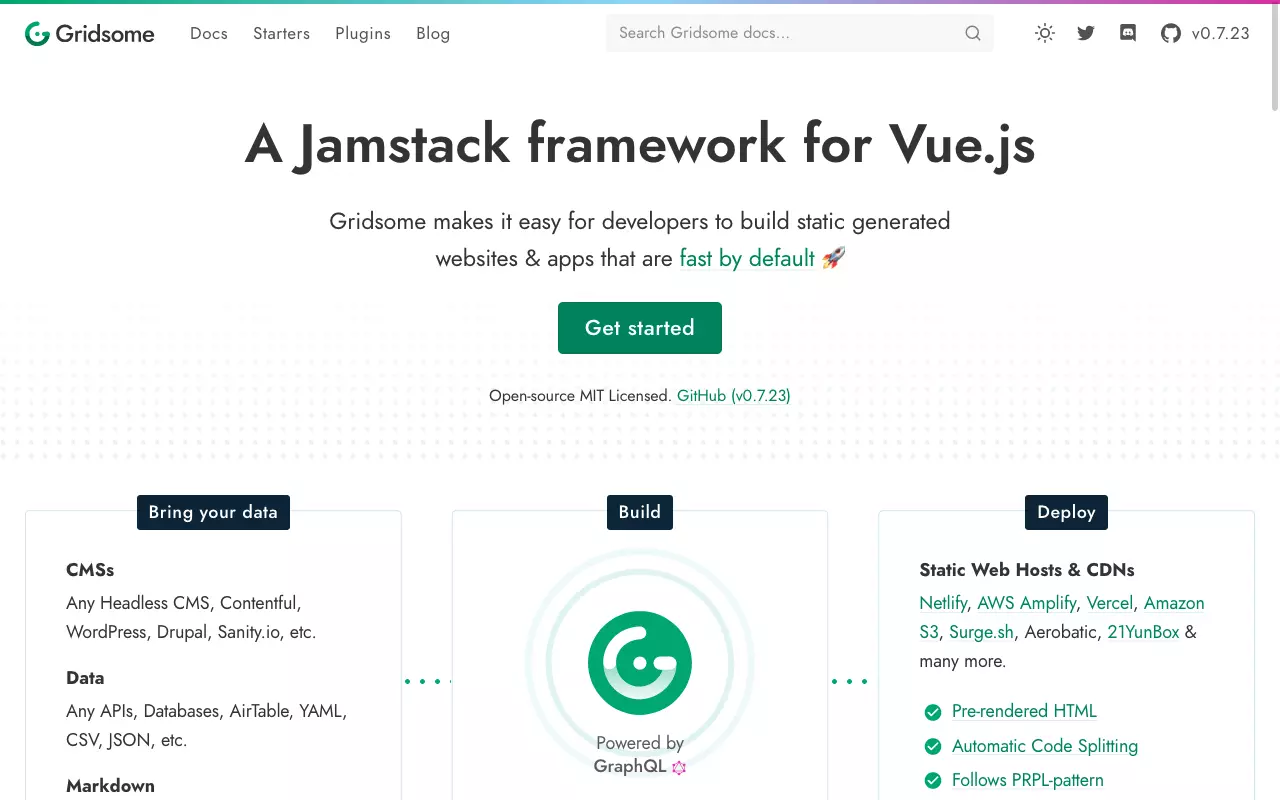1280x800 pixels.
Task: Click the Deploy label
Action: [1066, 512]
